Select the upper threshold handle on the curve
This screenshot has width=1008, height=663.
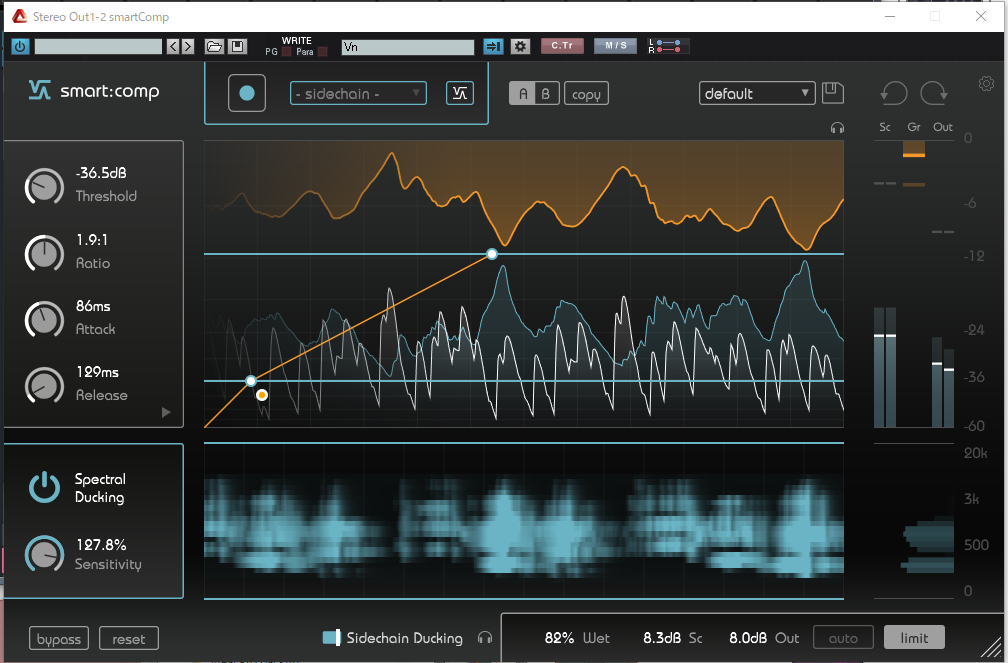[492, 254]
